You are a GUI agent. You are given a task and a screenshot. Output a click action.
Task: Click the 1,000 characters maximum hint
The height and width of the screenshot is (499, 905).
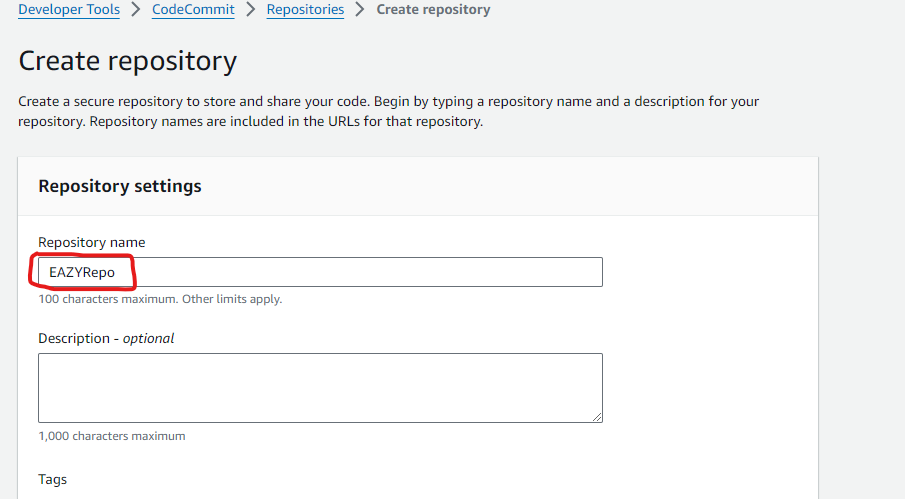coord(112,436)
